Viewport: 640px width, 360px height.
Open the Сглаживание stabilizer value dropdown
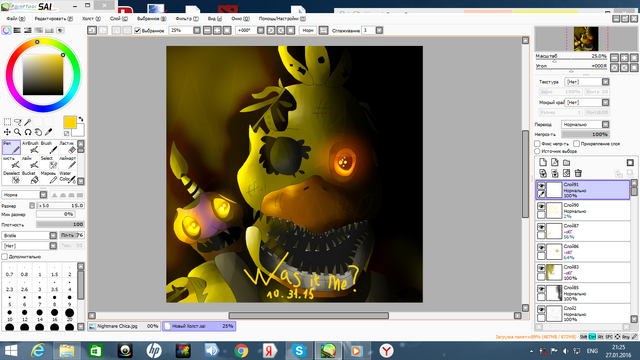coord(373,30)
